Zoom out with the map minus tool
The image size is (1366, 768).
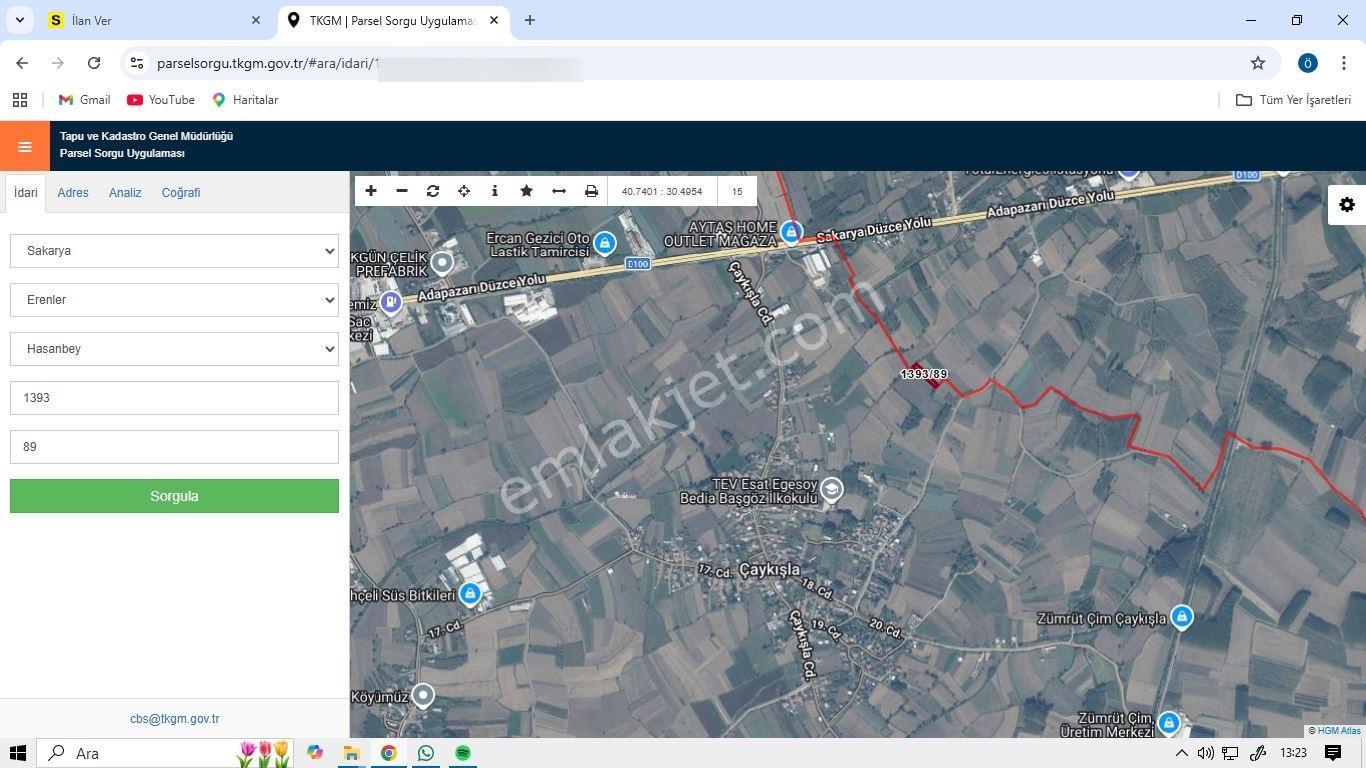click(x=402, y=191)
